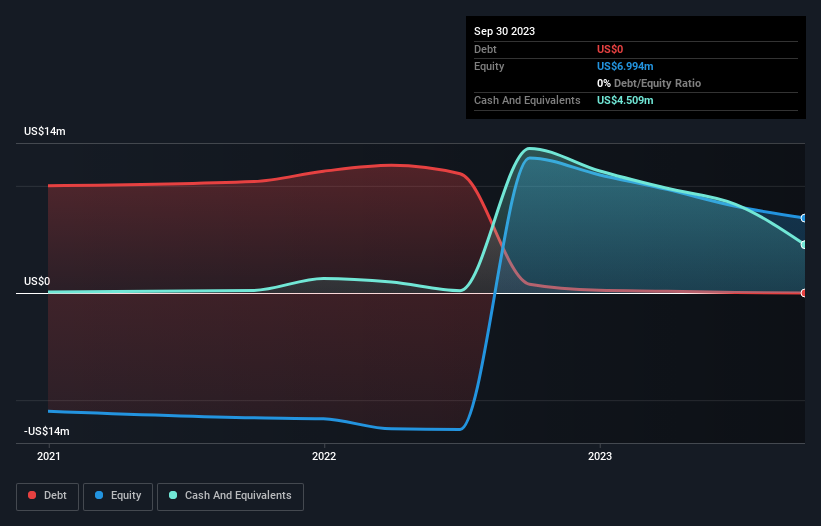Click the 2023 x-axis label
The height and width of the screenshot is (526, 821).
pos(600,456)
